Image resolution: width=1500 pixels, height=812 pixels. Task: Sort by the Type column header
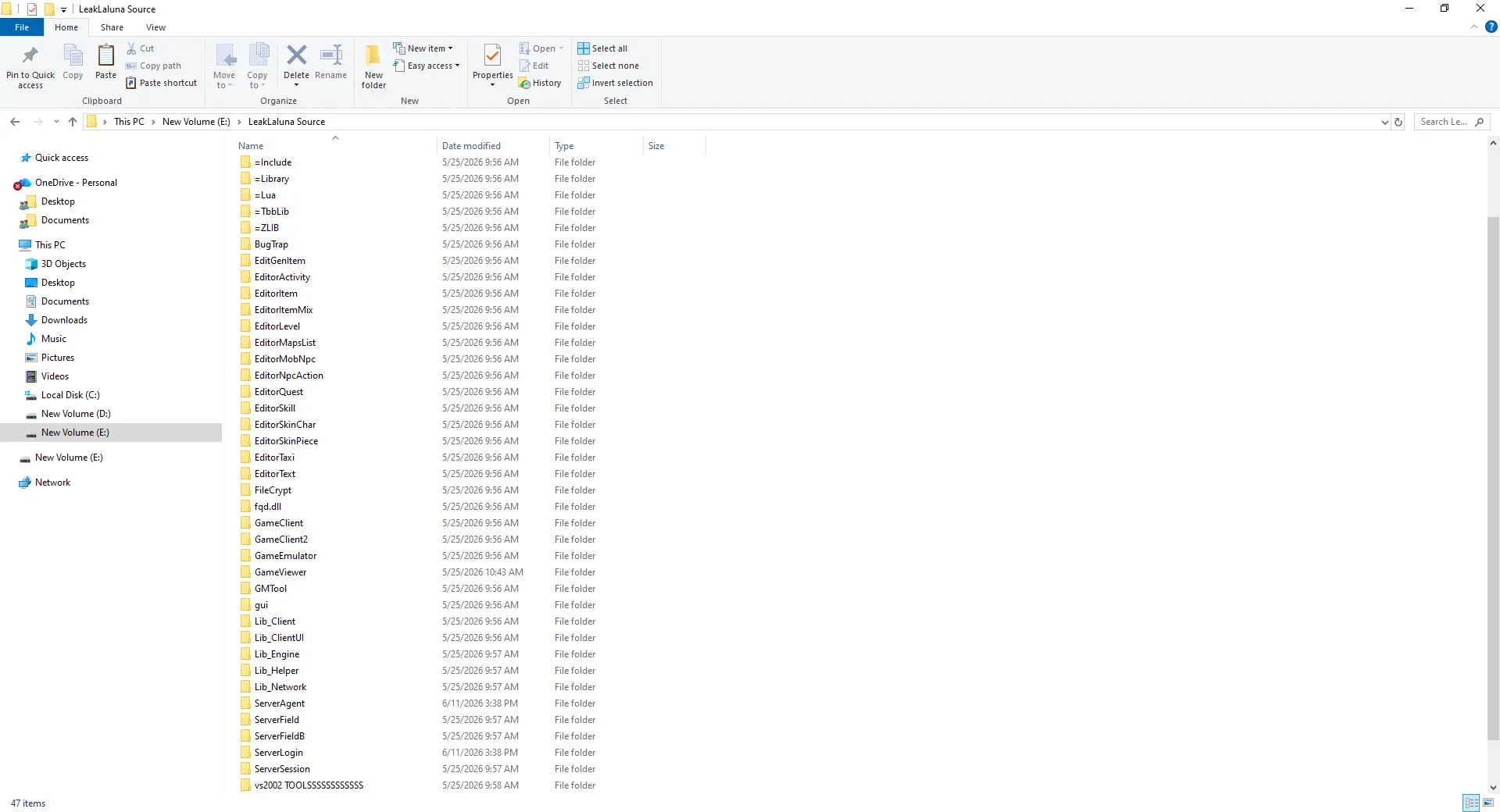[596, 146]
